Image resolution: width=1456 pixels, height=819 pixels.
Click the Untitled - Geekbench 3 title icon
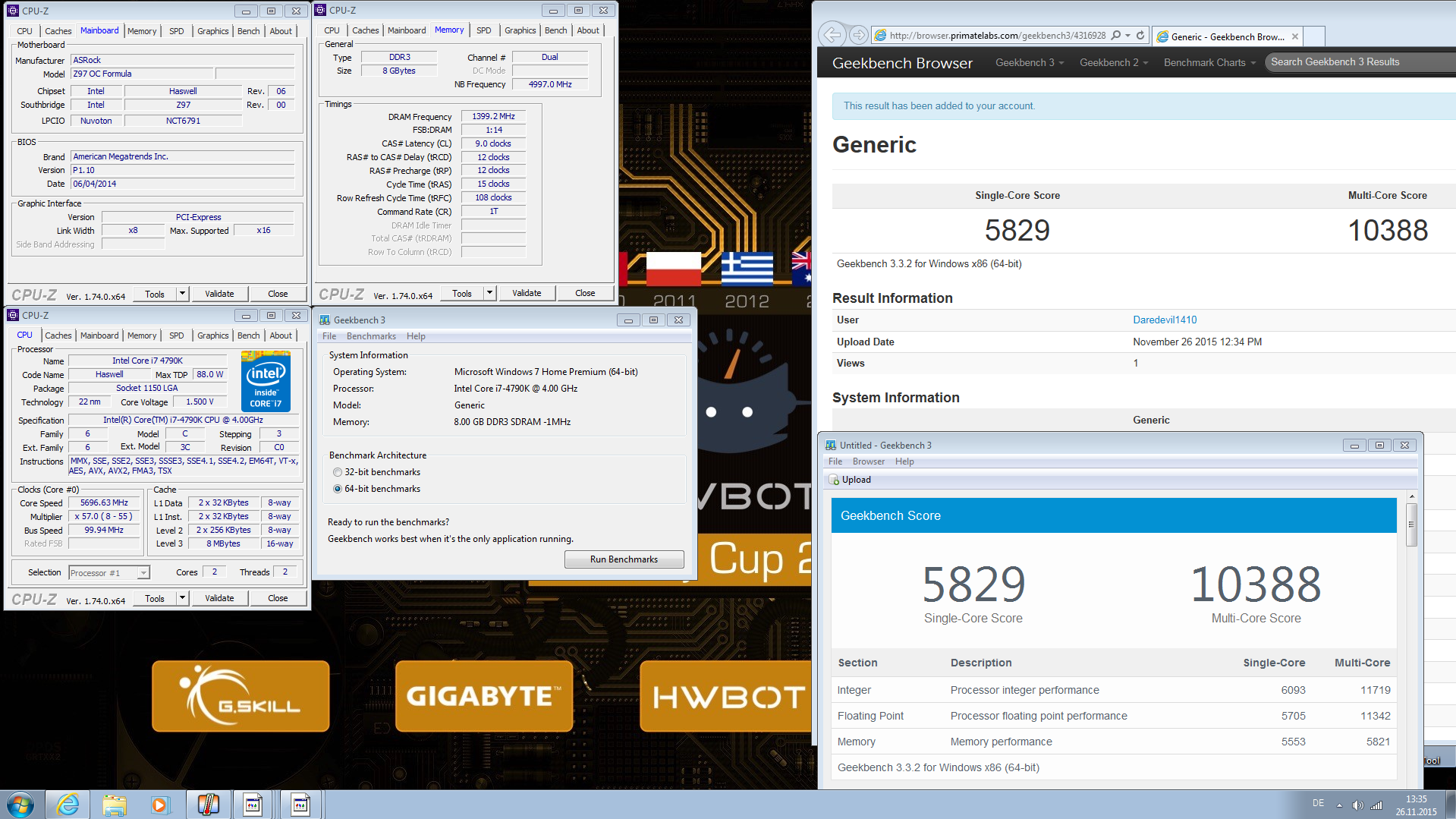pyautogui.click(x=831, y=445)
